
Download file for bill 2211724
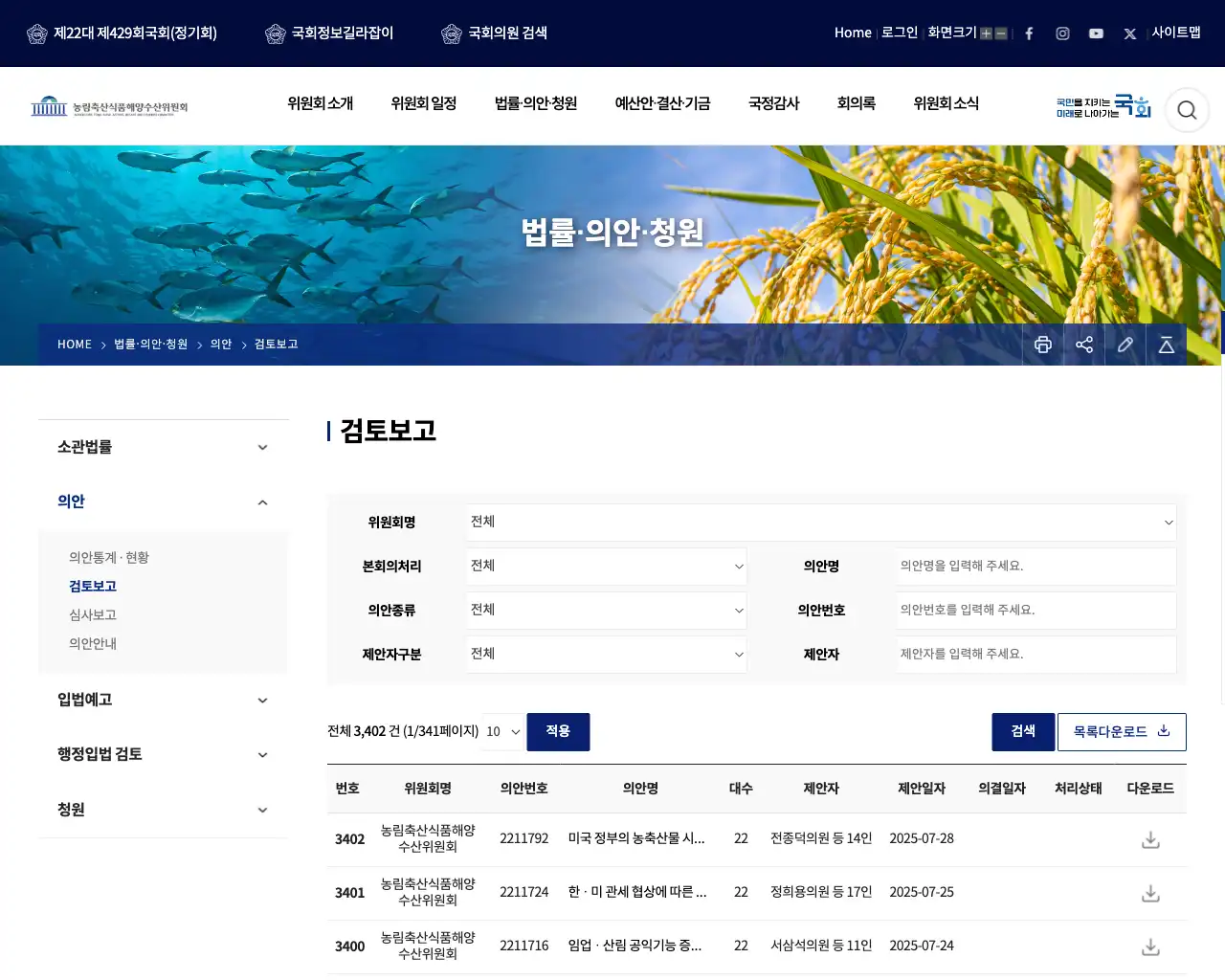click(1150, 893)
